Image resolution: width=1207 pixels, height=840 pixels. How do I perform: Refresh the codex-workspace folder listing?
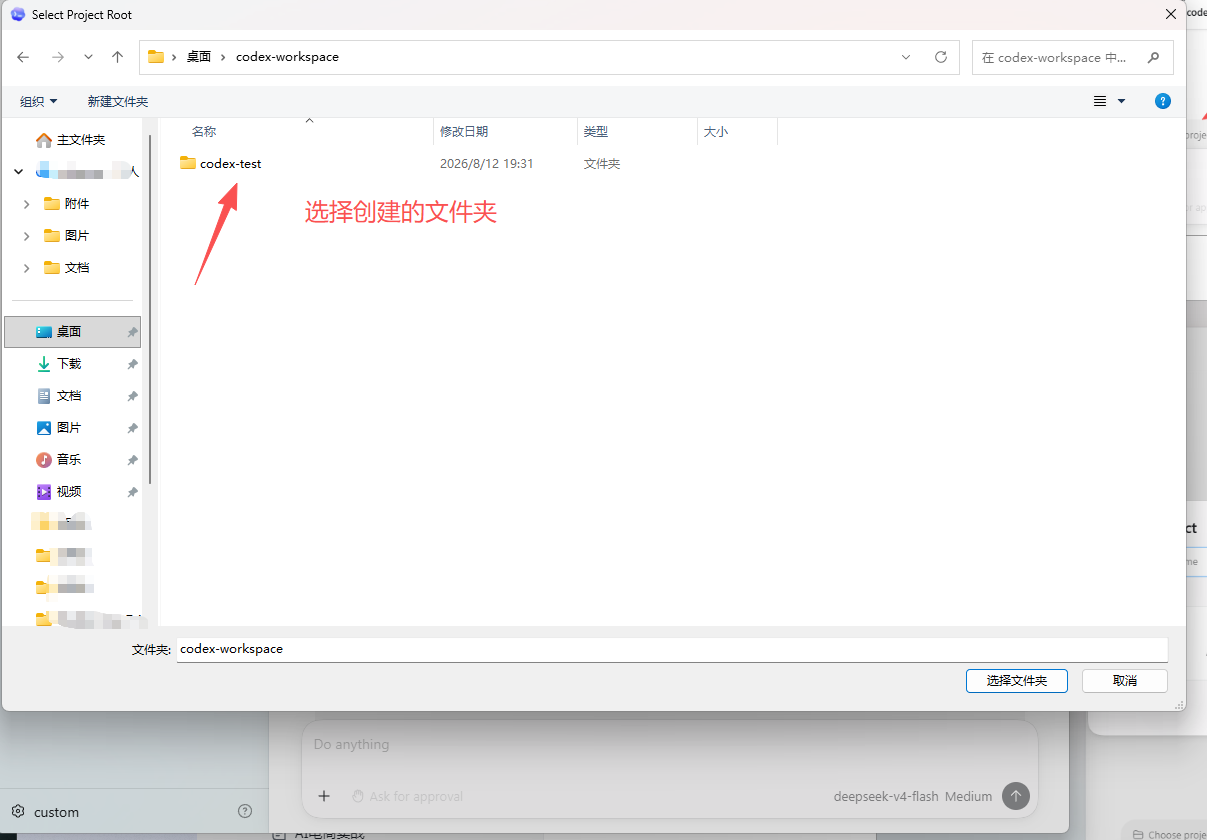[941, 57]
